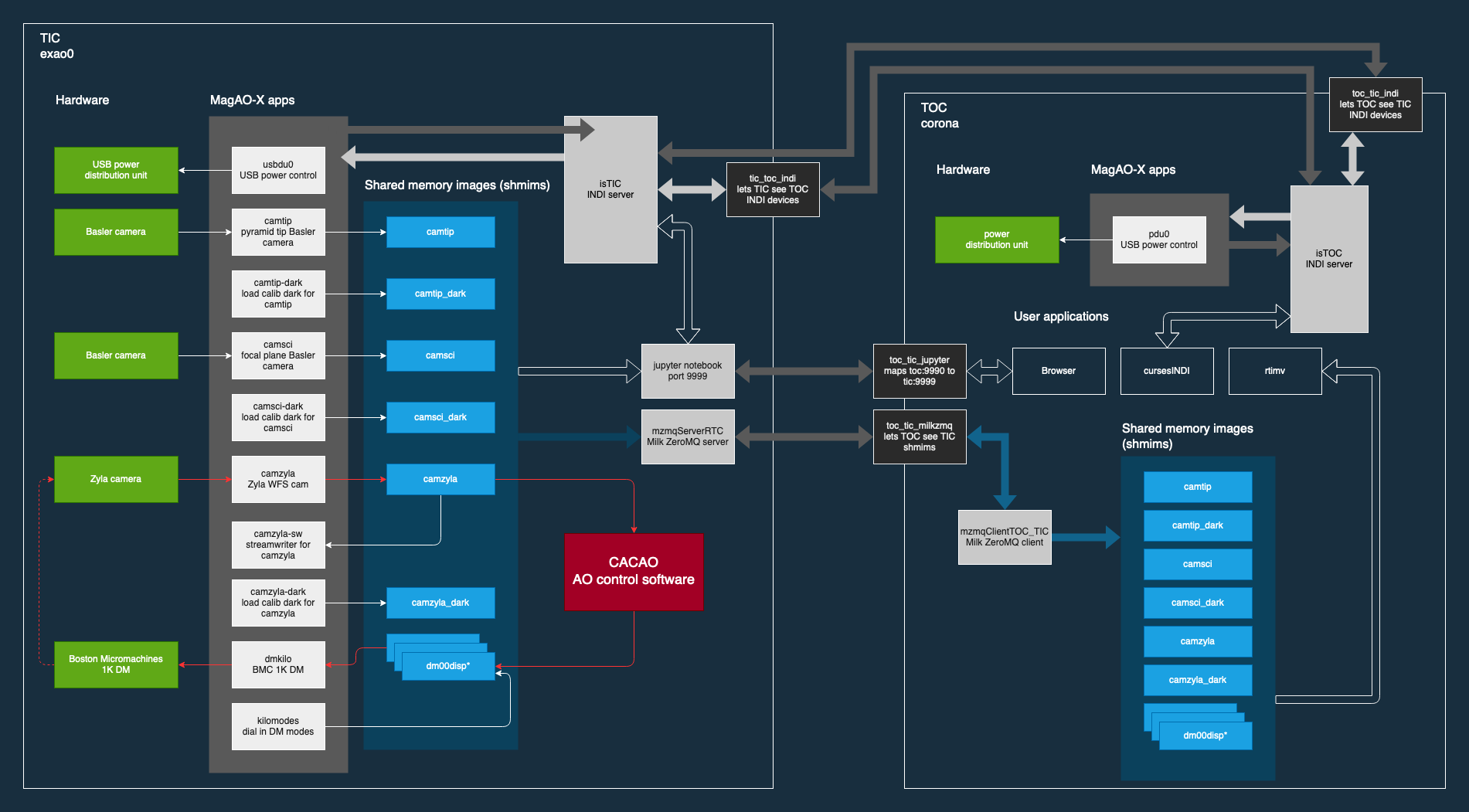Select the jupyter notebook port 9999 box
This screenshot has width=1469, height=812.
click(688, 371)
